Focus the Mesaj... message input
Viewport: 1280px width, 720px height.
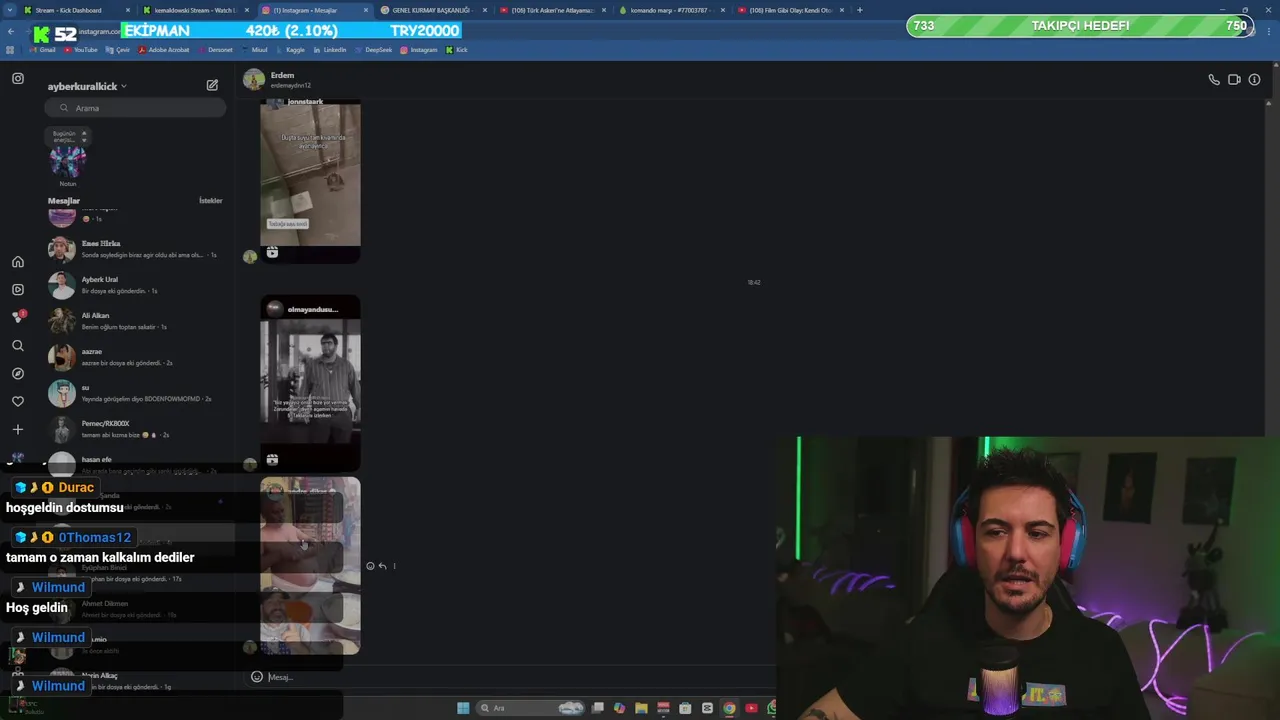point(510,677)
